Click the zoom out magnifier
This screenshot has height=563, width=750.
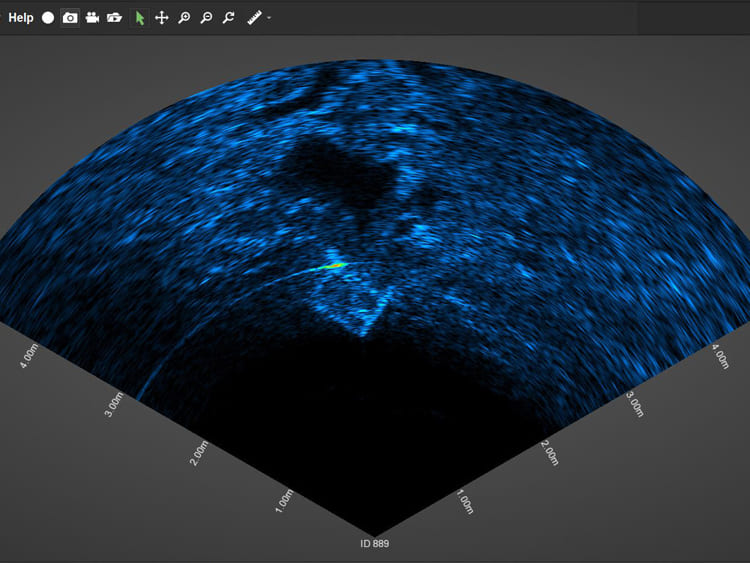pyautogui.click(x=206, y=18)
